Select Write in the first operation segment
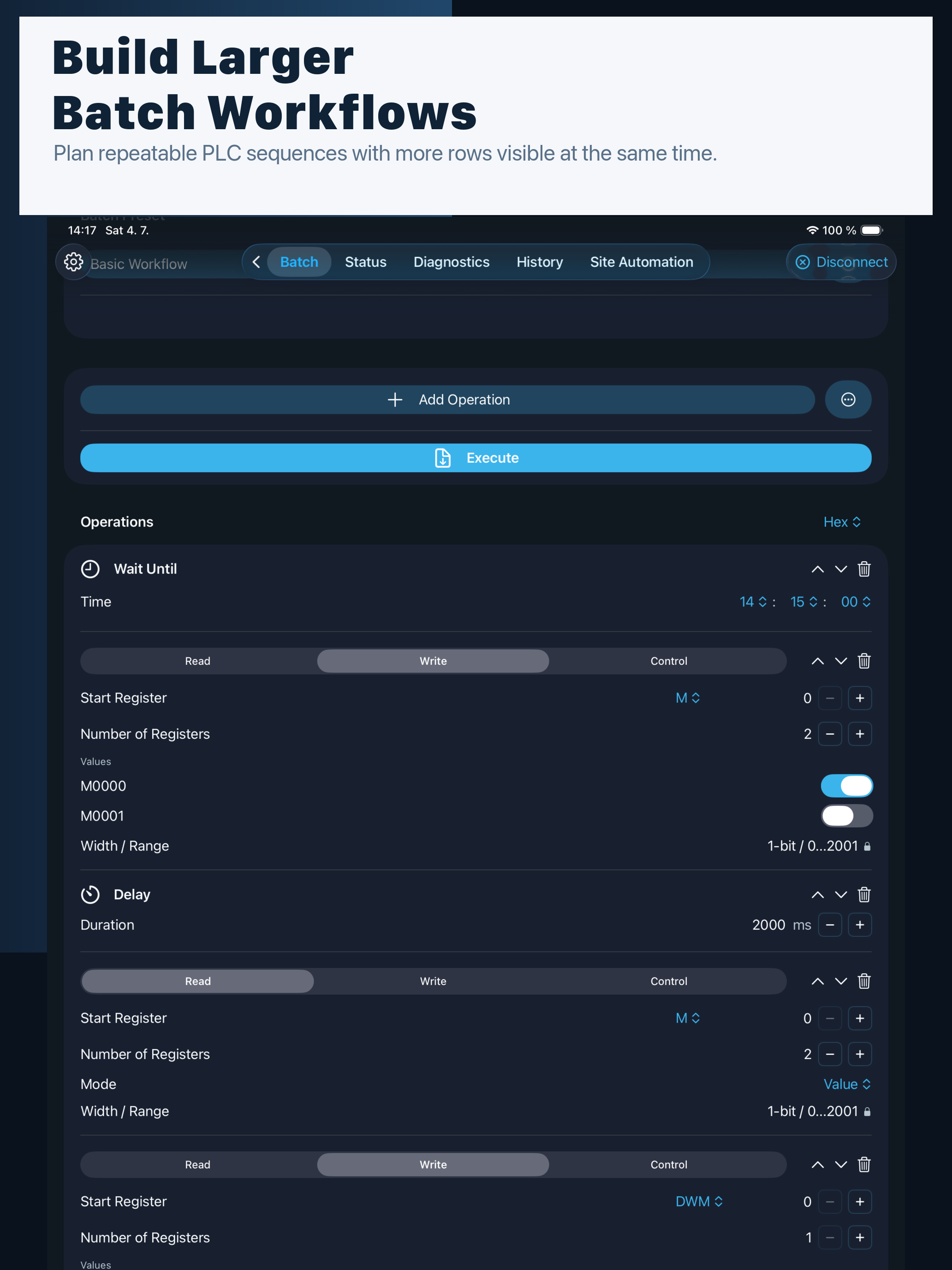This screenshot has height=1270, width=952. tap(433, 661)
